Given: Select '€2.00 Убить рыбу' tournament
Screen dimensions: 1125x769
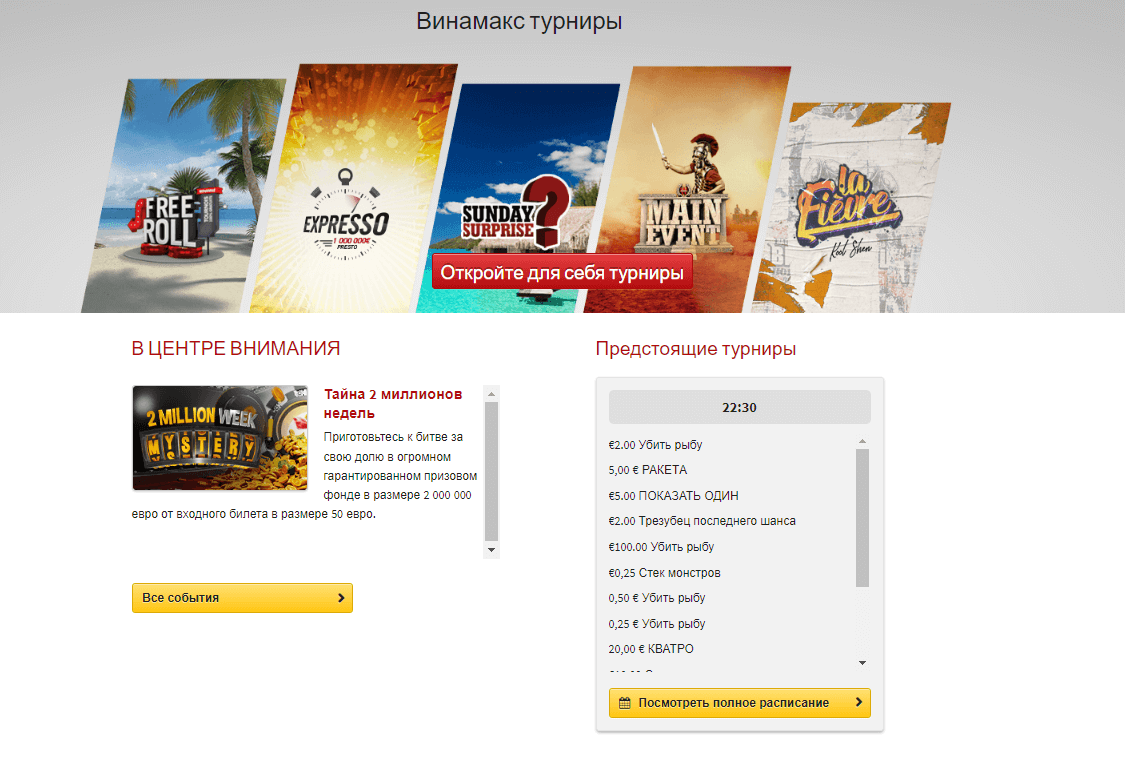Looking at the screenshot, I should click(x=655, y=445).
